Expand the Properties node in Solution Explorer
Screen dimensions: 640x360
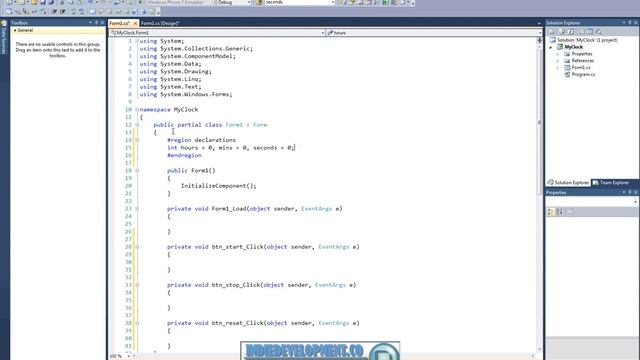tap(558, 54)
